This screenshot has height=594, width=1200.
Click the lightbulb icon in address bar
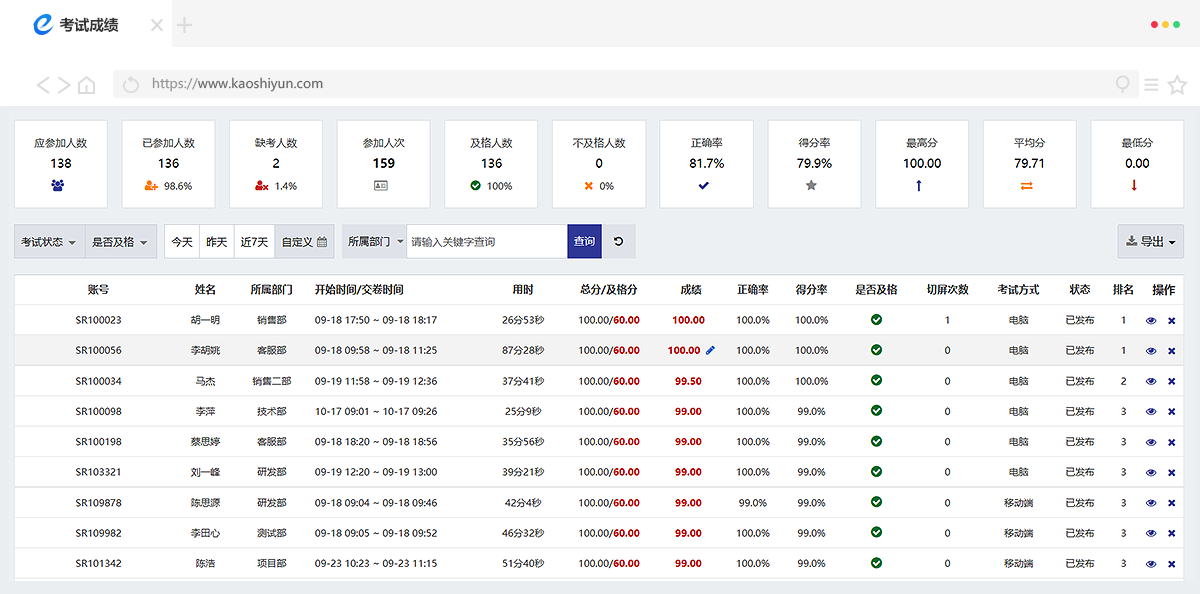1124,85
